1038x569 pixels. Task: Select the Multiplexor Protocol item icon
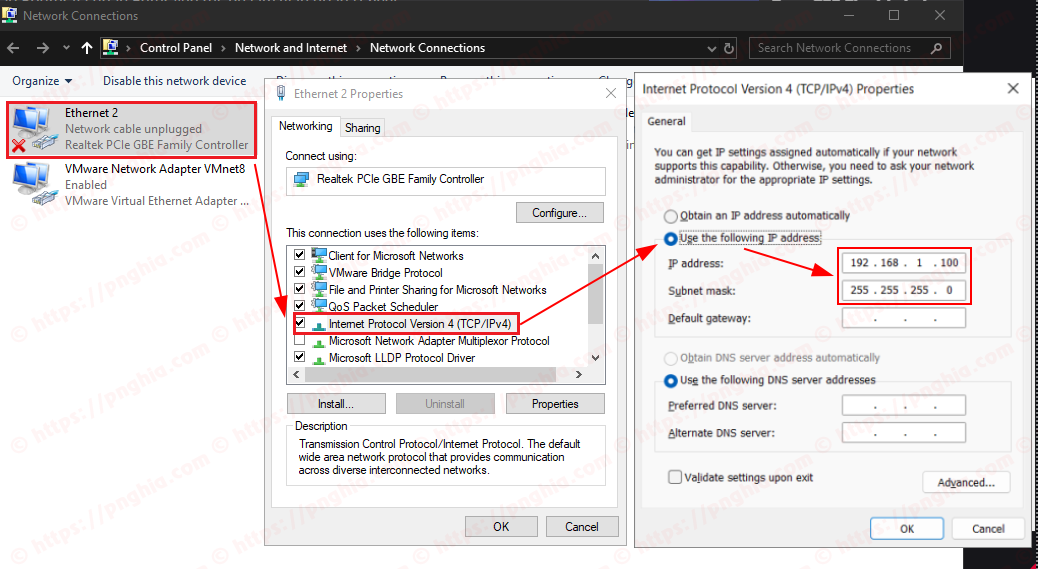click(x=319, y=341)
